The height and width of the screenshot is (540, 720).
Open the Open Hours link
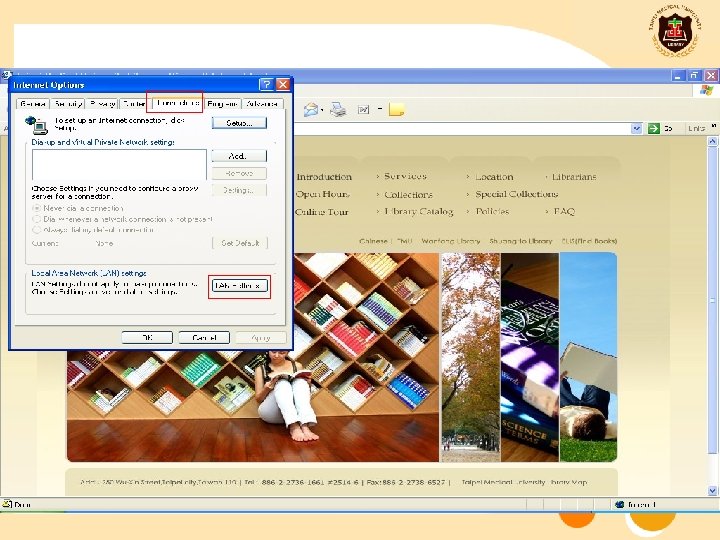pyautogui.click(x=322, y=194)
